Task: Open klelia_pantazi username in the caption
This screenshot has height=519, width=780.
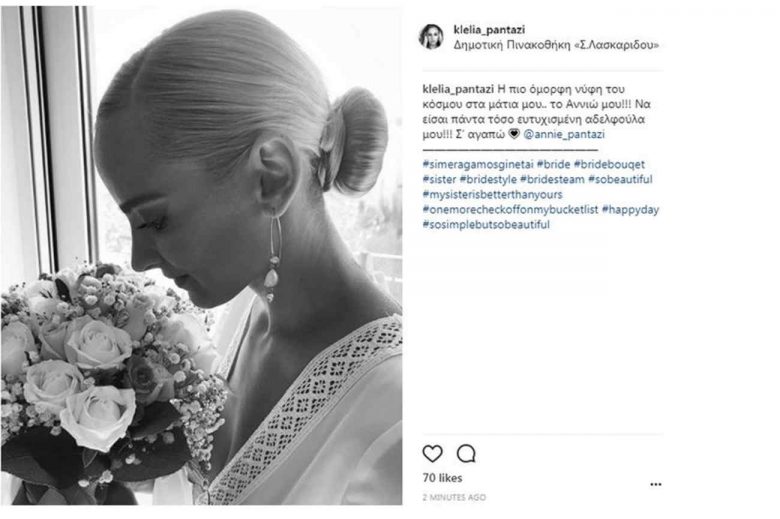Action: [458, 90]
